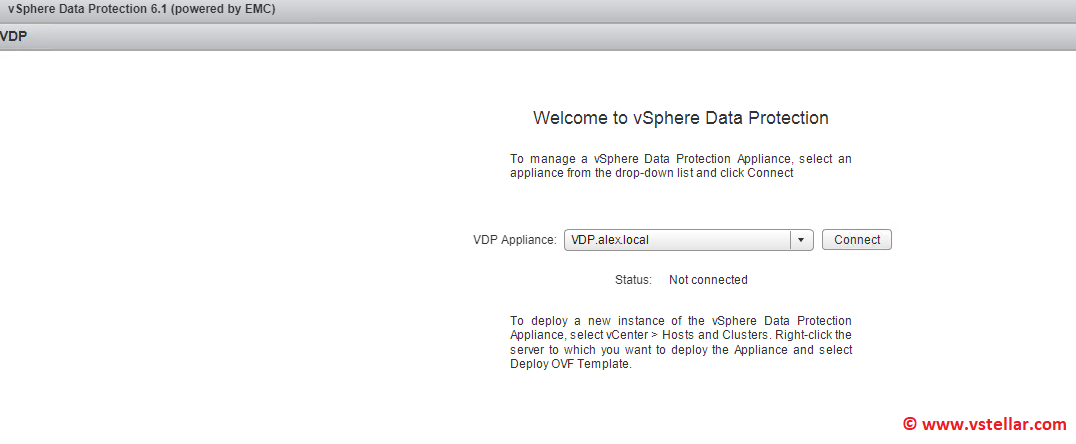Click the 'VDP Appliance:' field label

click(x=514, y=240)
